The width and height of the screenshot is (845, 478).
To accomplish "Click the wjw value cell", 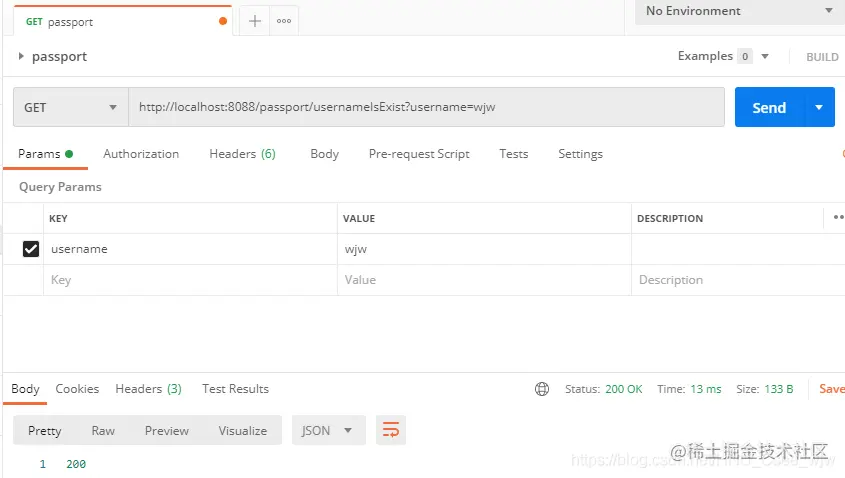I will [484, 249].
